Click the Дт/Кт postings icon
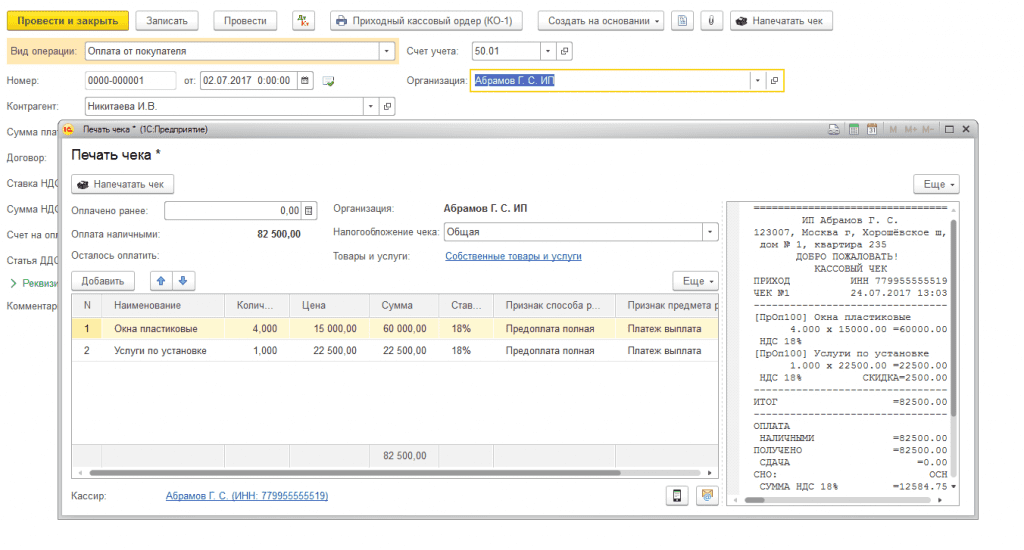1024x550 pixels. click(303, 21)
